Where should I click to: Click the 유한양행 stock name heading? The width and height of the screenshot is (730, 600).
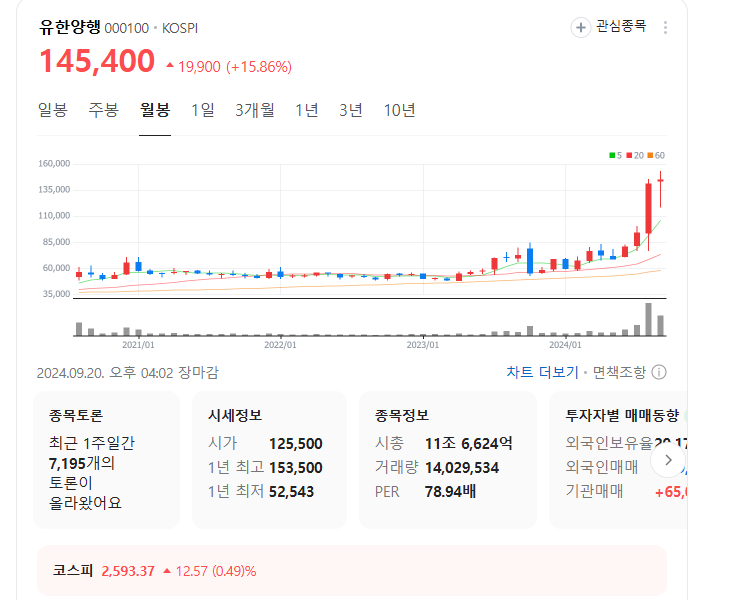(70, 27)
